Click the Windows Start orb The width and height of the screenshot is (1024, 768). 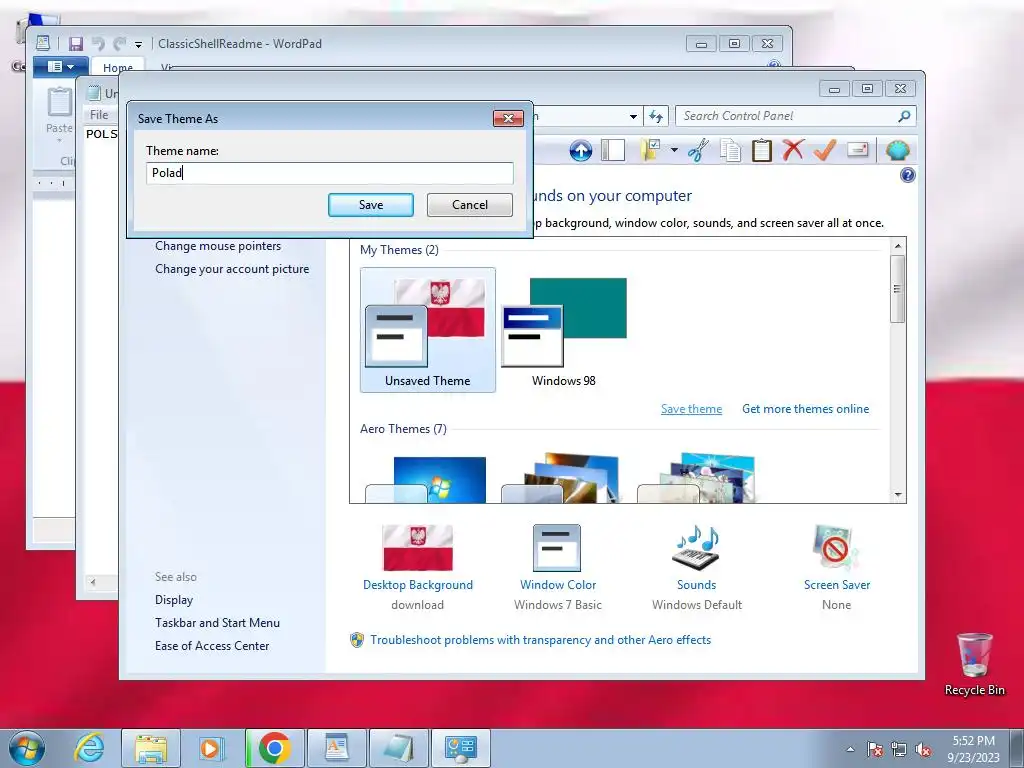coord(27,748)
